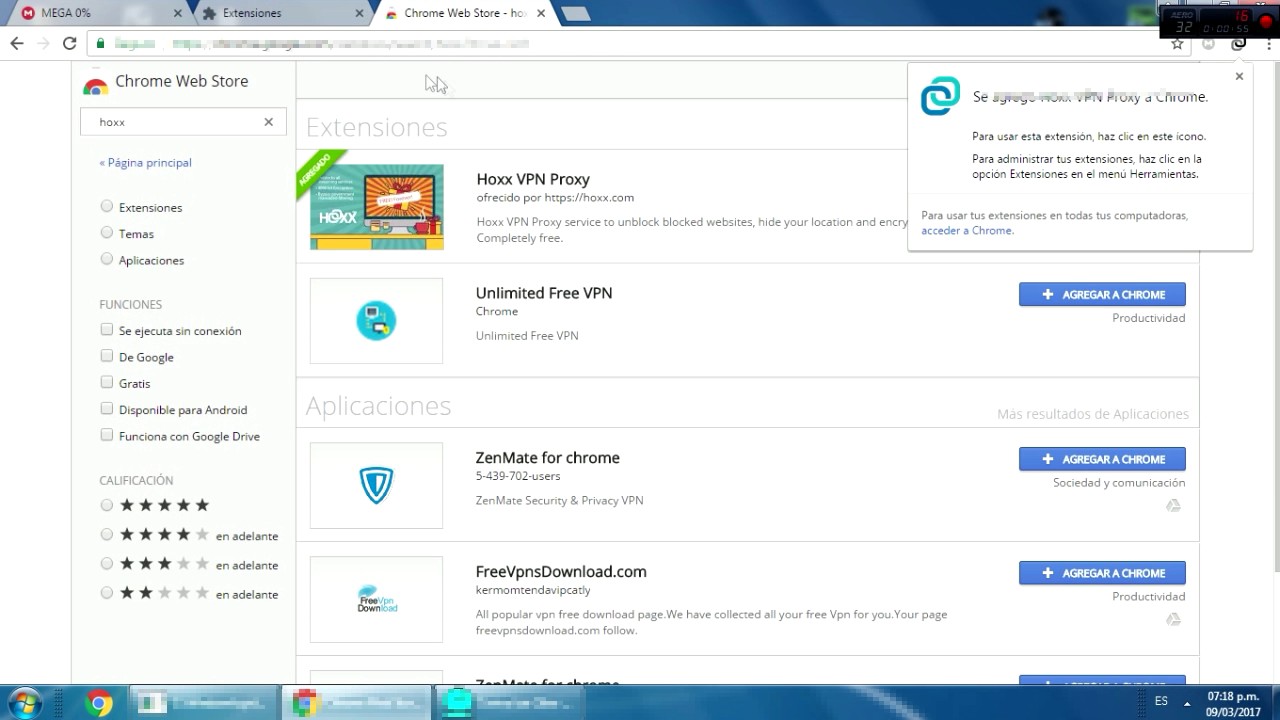Open the Hoxx VPN Proxy title
The height and width of the screenshot is (720, 1280).
(533, 179)
